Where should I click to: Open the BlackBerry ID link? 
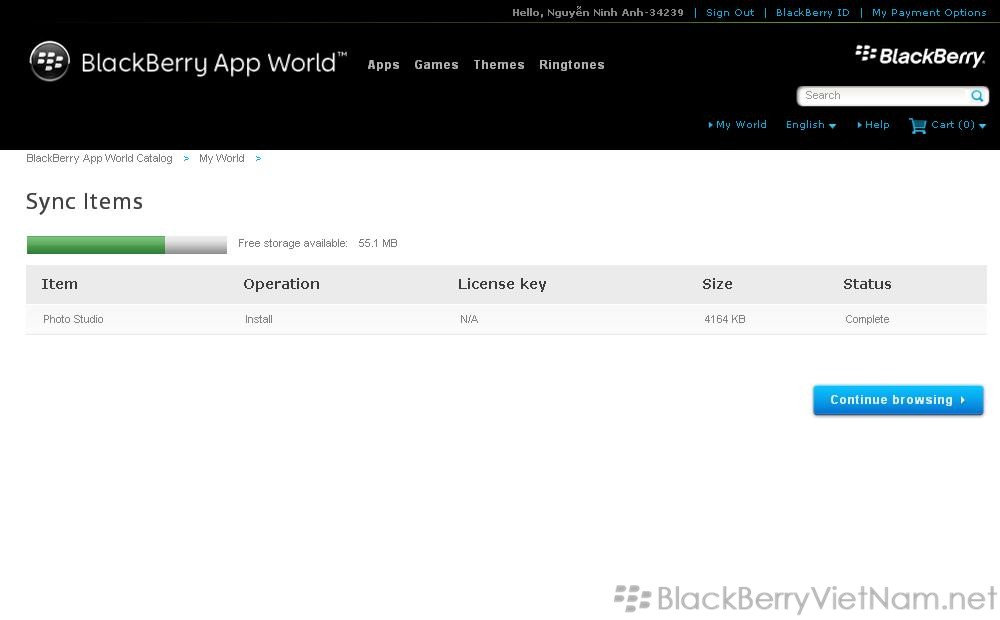coord(812,12)
